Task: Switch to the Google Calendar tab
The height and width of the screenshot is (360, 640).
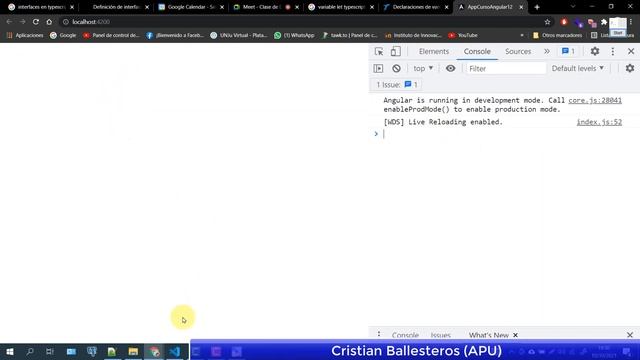Action: 191,7
